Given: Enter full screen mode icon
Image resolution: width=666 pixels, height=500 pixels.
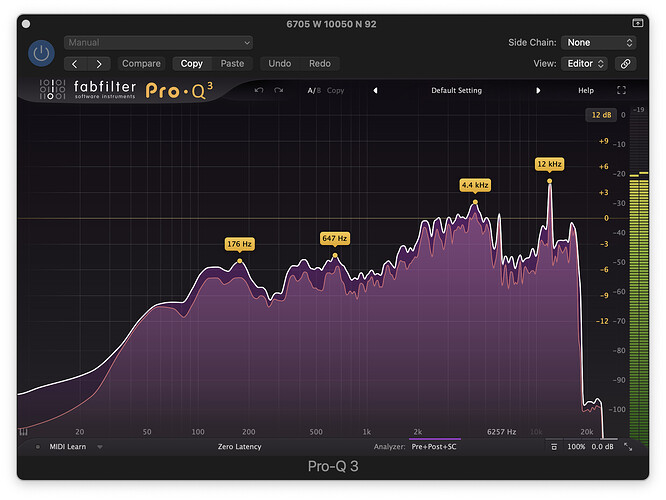Looking at the screenshot, I should (621, 90).
